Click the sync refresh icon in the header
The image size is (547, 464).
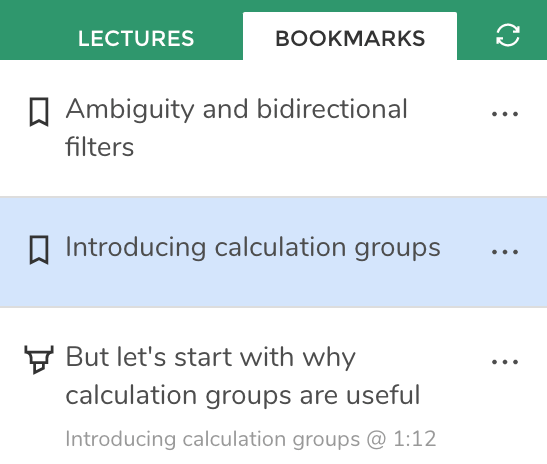tap(508, 35)
